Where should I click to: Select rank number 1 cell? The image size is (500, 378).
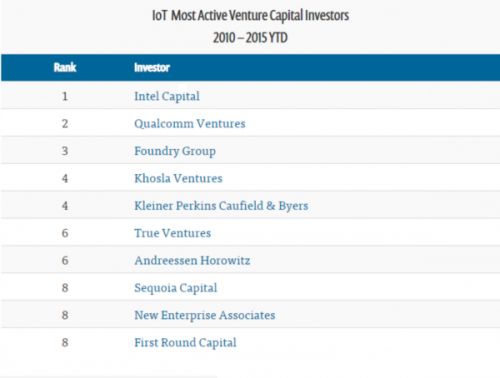pyautogui.click(x=65, y=96)
